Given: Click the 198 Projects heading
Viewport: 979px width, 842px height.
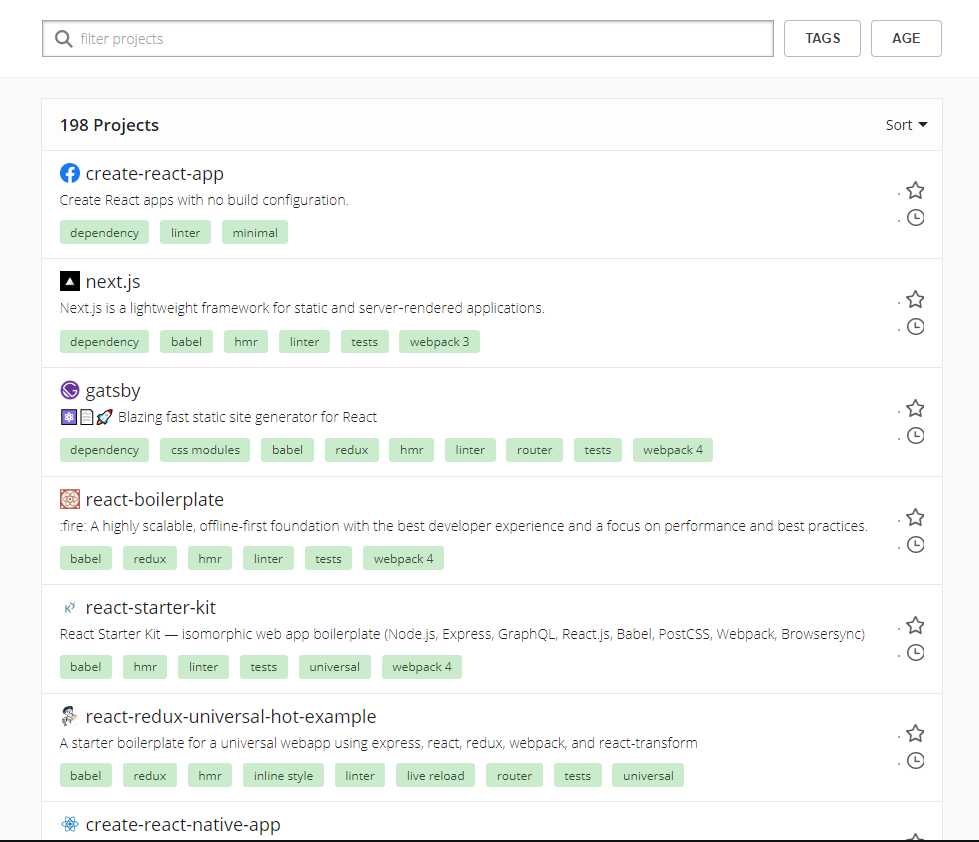Looking at the screenshot, I should point(109,125).
